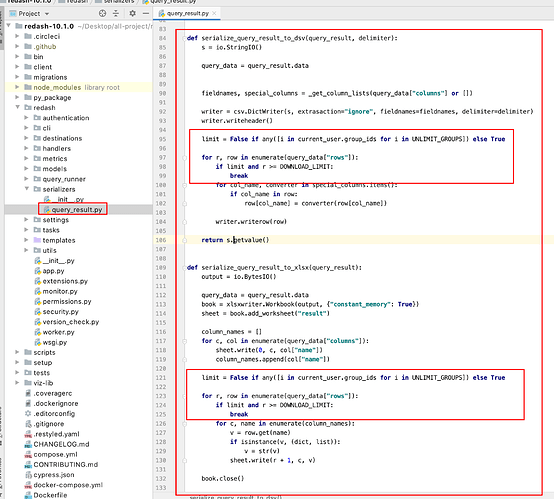Viewport: 554px width, 499px height.
Task: Click the redash-10.1.0 breadcrumb in navigation bar
Action: click(30, 1)
